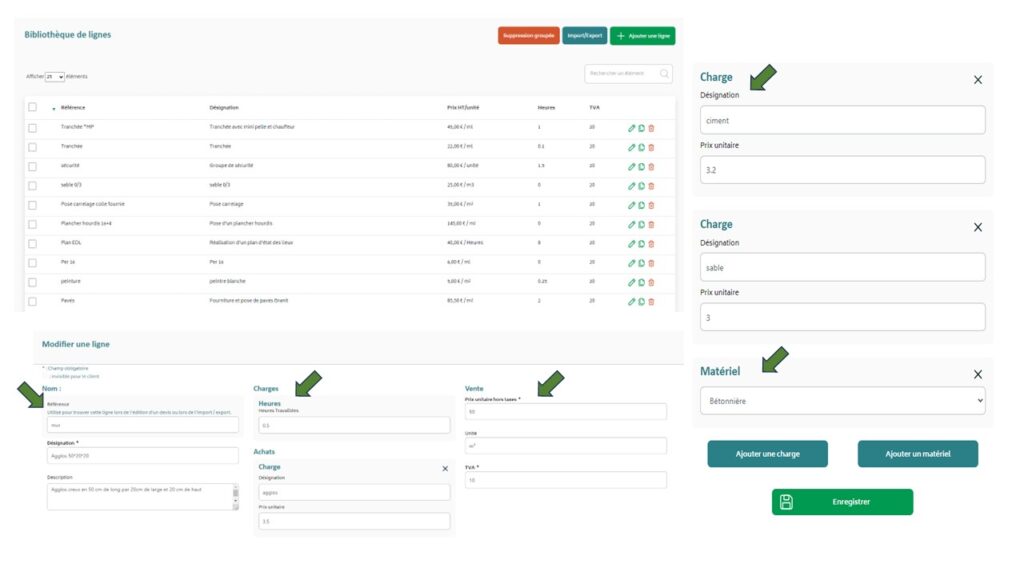Image resolution: width=1024 pixels, height=576 pixels.
Task: Remove the Matériel panel
Action: point(978,374)
